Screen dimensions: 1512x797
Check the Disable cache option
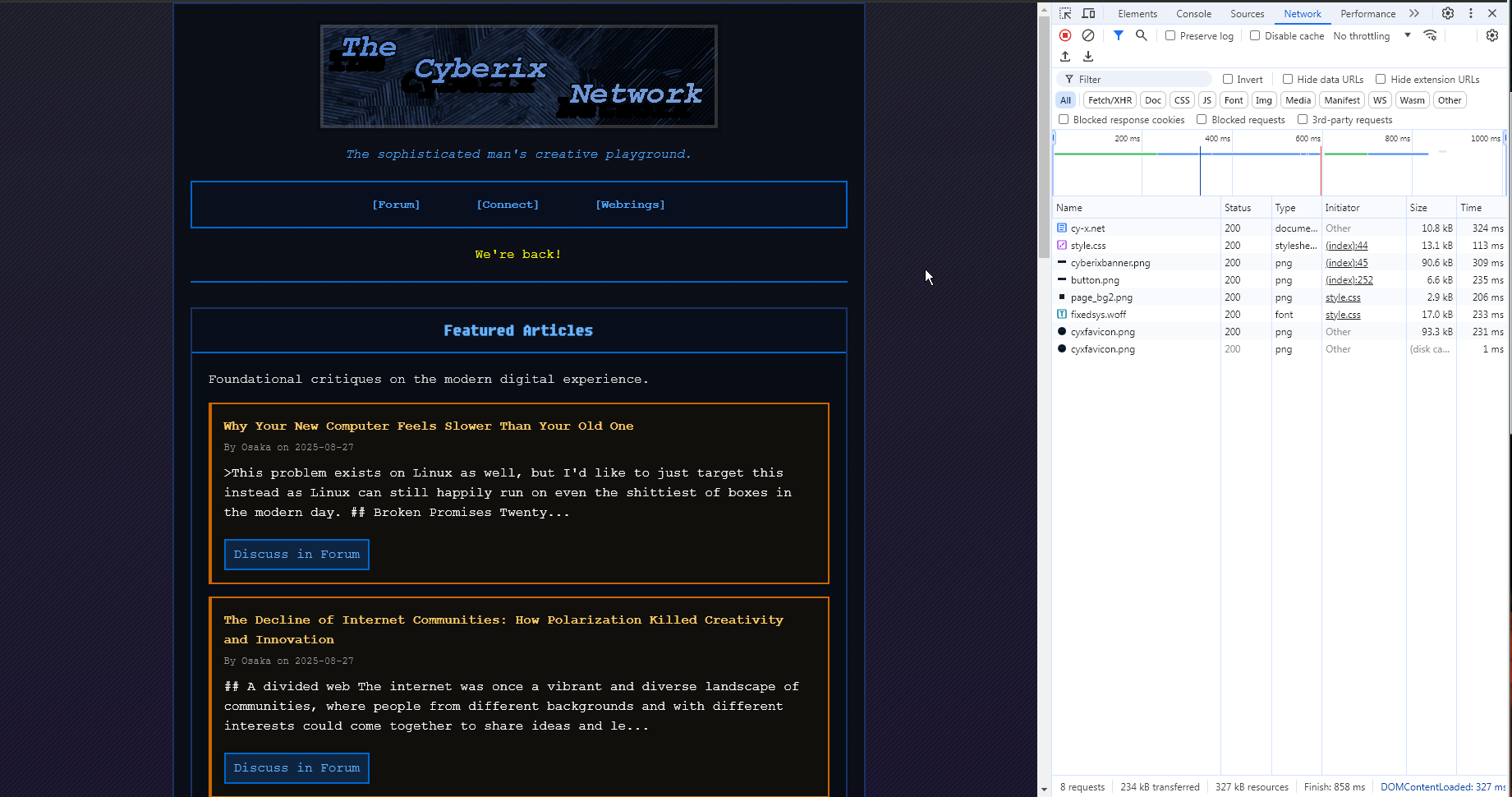(x=1255, y=35)
